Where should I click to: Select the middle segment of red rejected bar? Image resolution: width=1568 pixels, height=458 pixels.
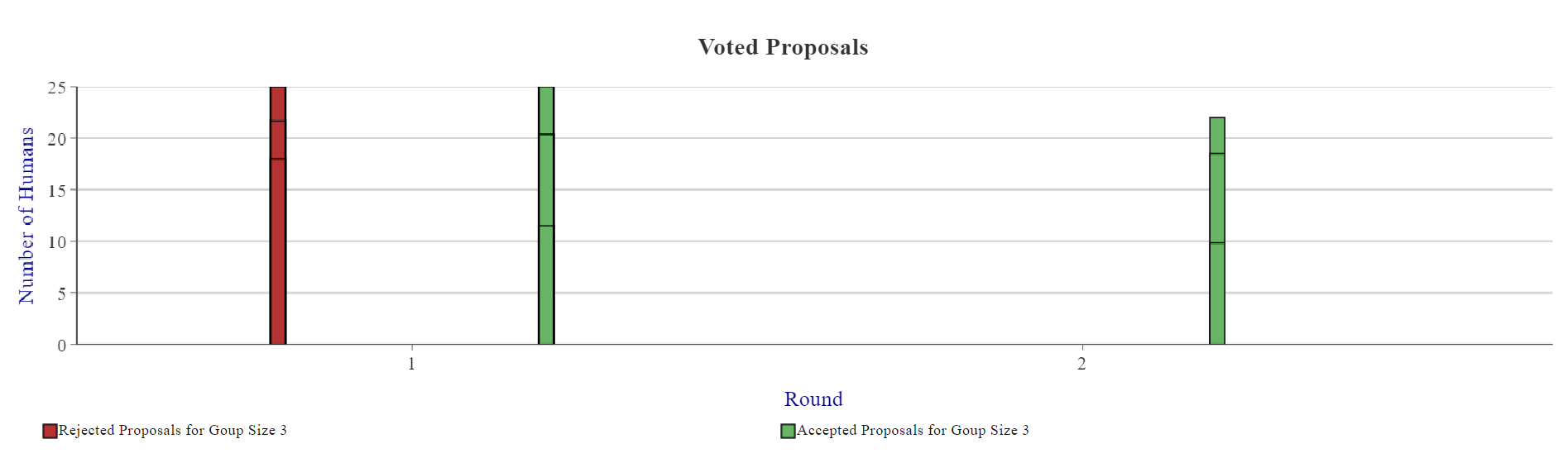[x=278, y=140]
